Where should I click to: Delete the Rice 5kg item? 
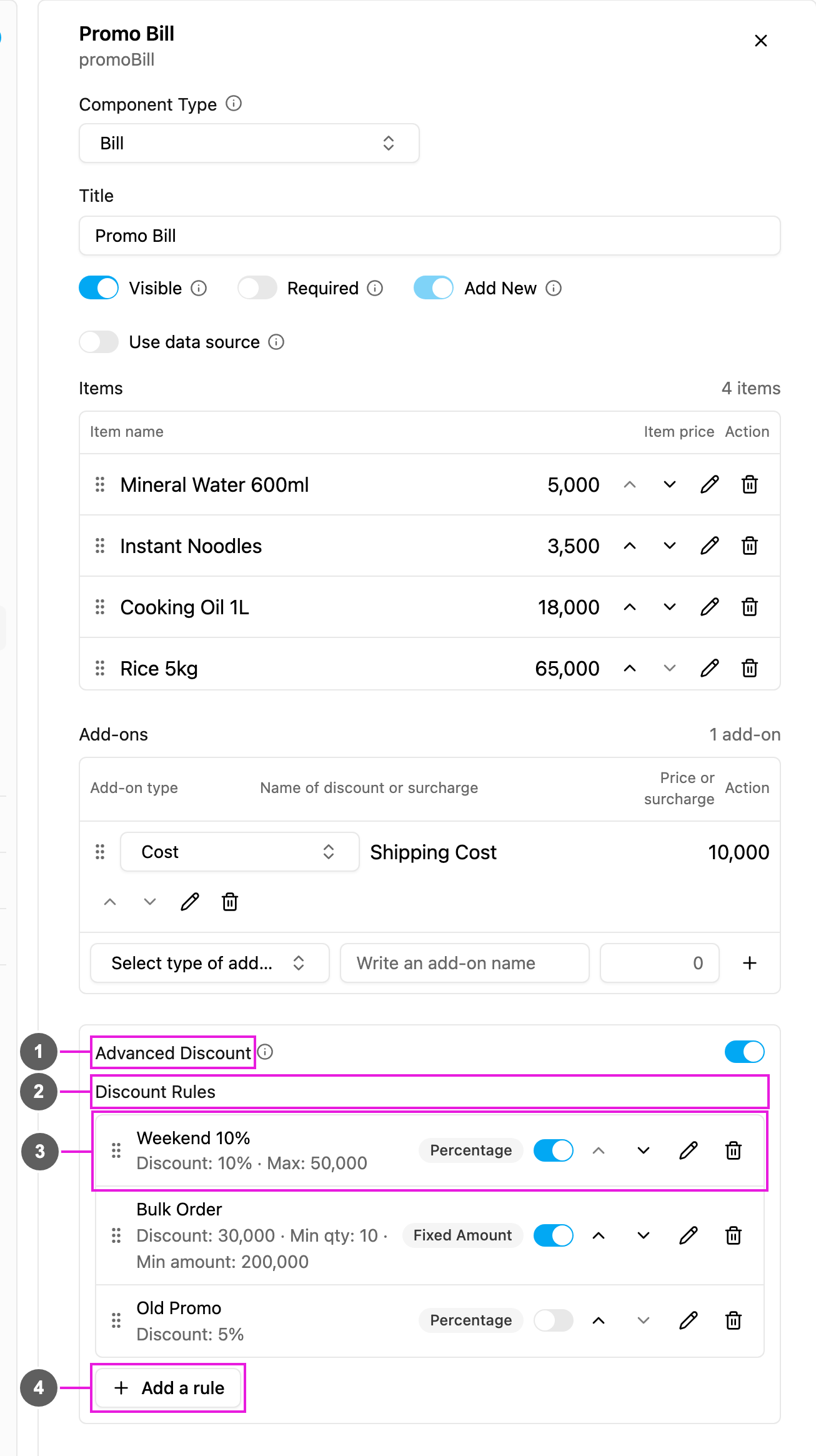750,668
